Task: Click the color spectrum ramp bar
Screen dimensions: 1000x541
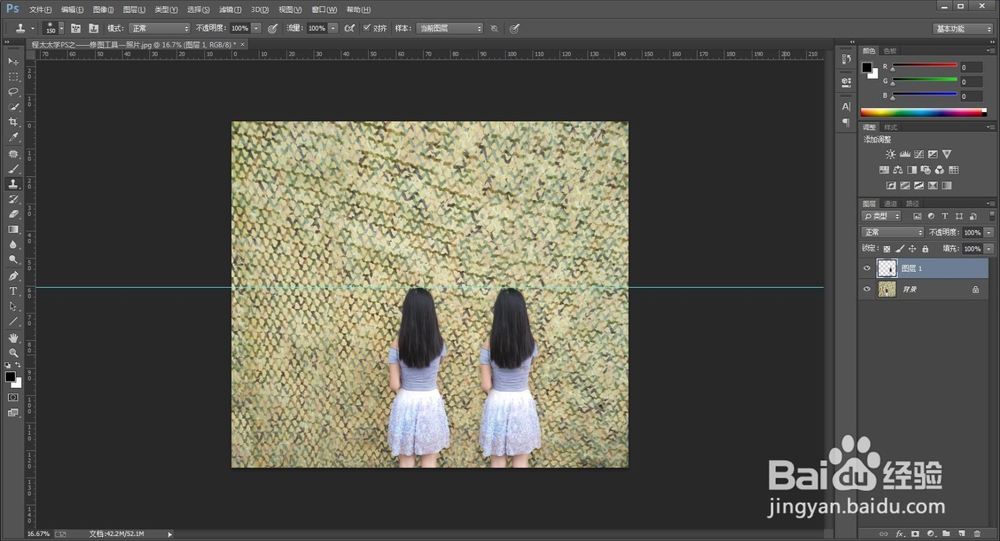Action: coord(921,113)
